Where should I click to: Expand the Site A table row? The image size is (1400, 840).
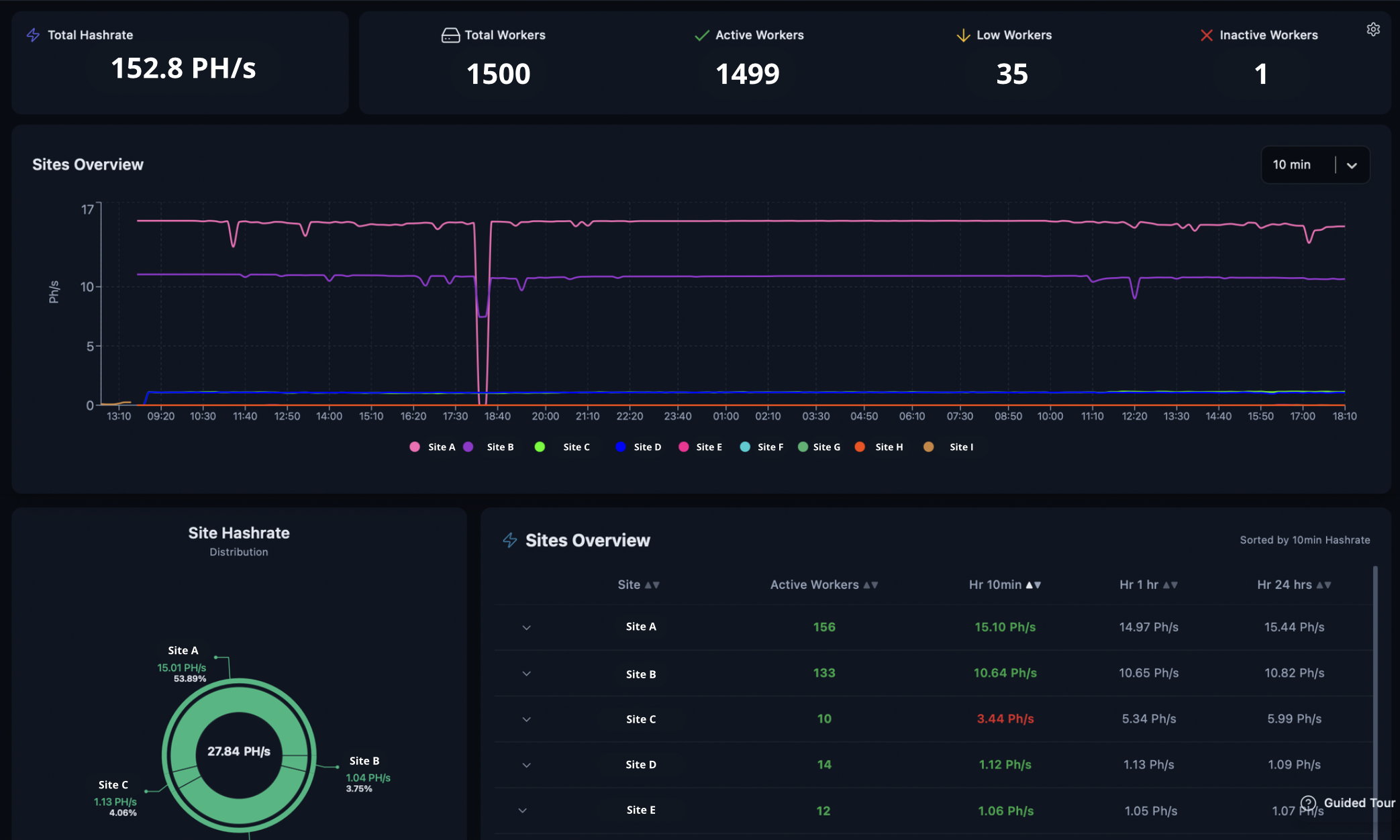pyautogui.click(x=526, y=627)
